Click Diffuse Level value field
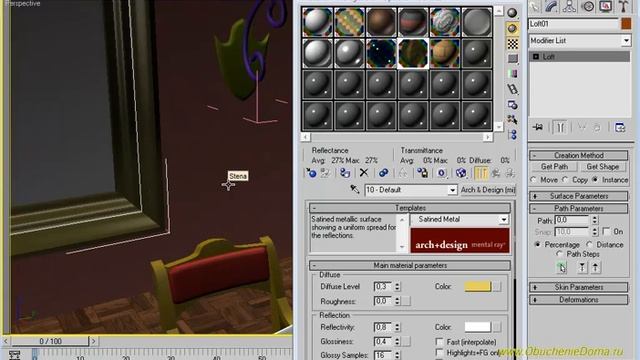The width and height of the screenshot is (640, 360). tap(383, 287)
